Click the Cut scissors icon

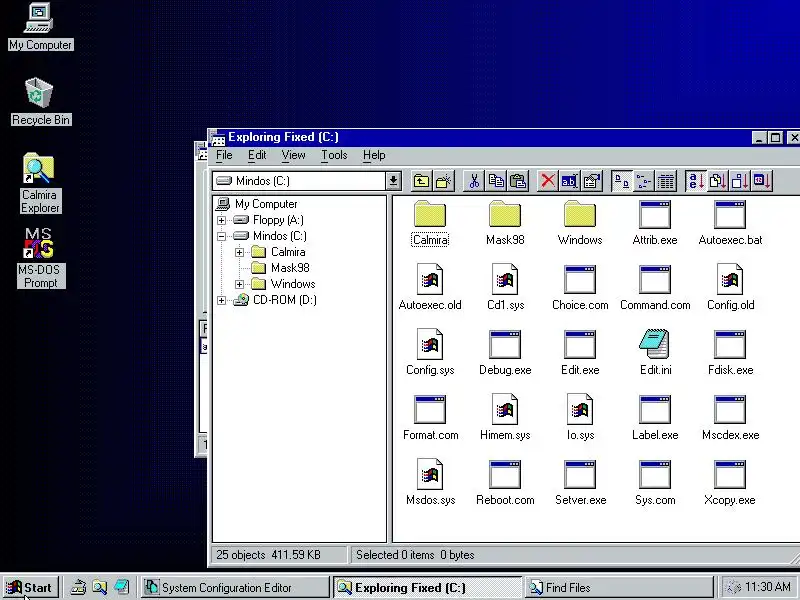474,181
